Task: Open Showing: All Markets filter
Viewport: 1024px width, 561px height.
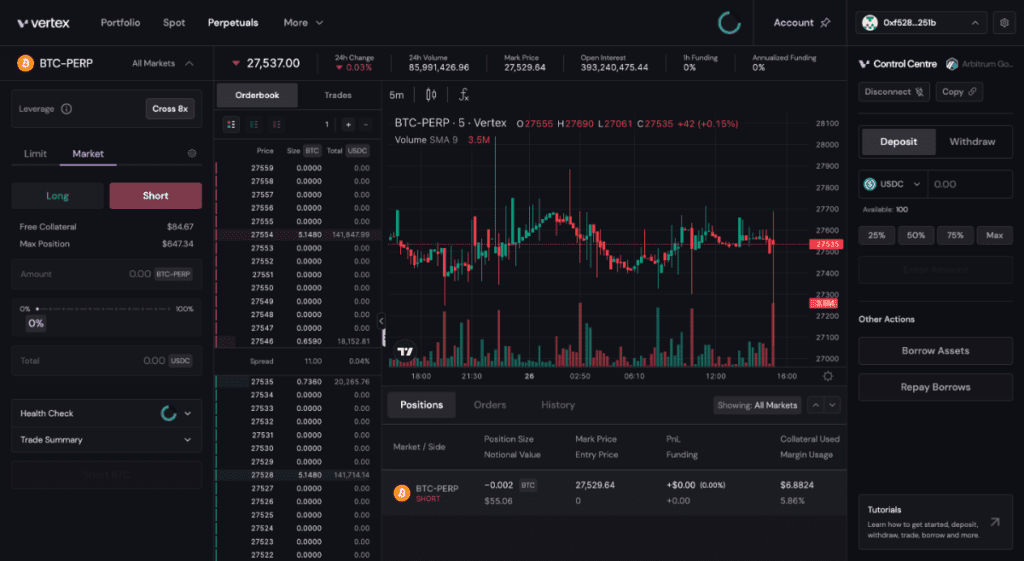Action: [757, 405]
